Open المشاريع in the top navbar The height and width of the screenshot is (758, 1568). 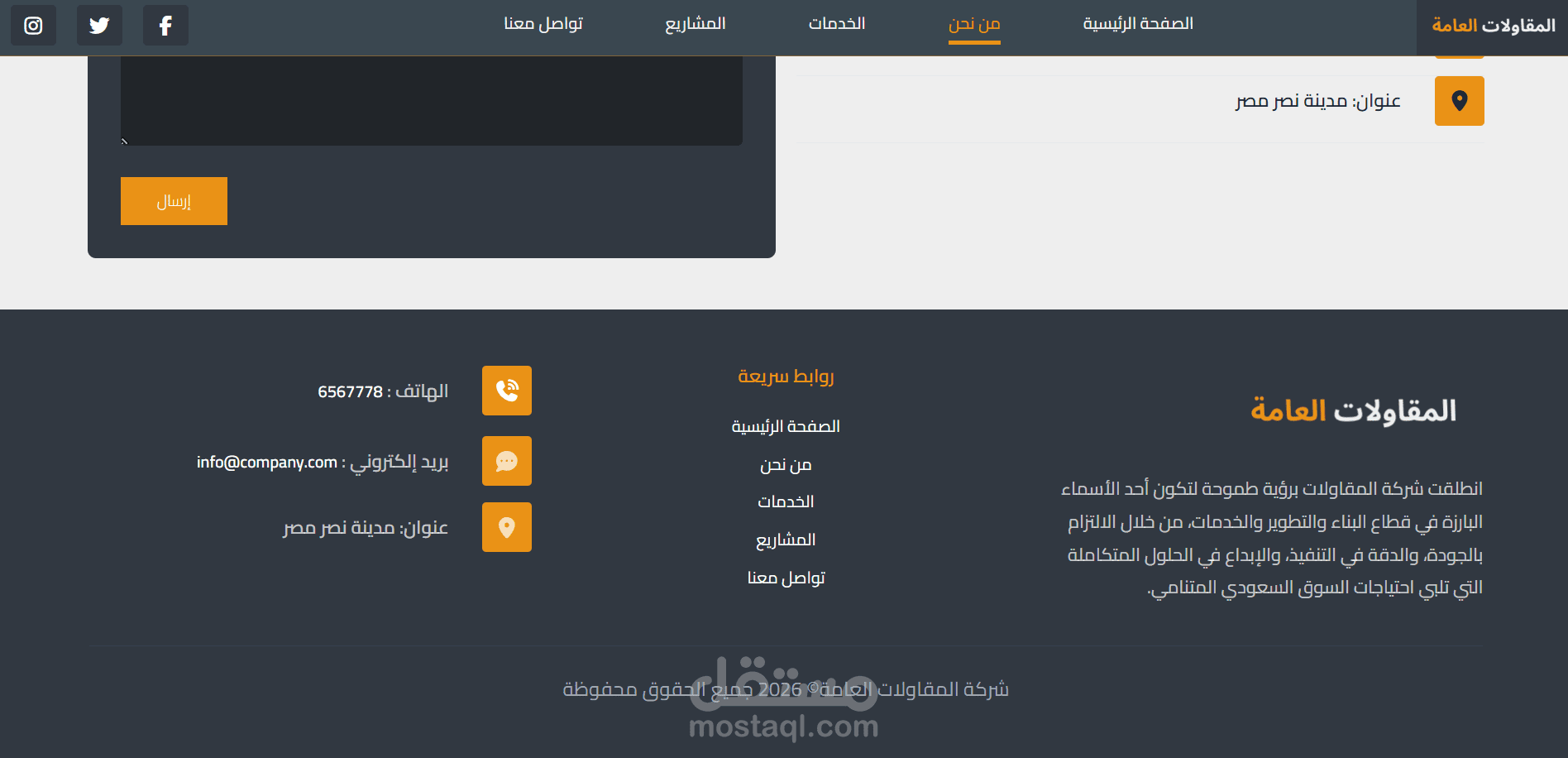(x=696, y=24)
